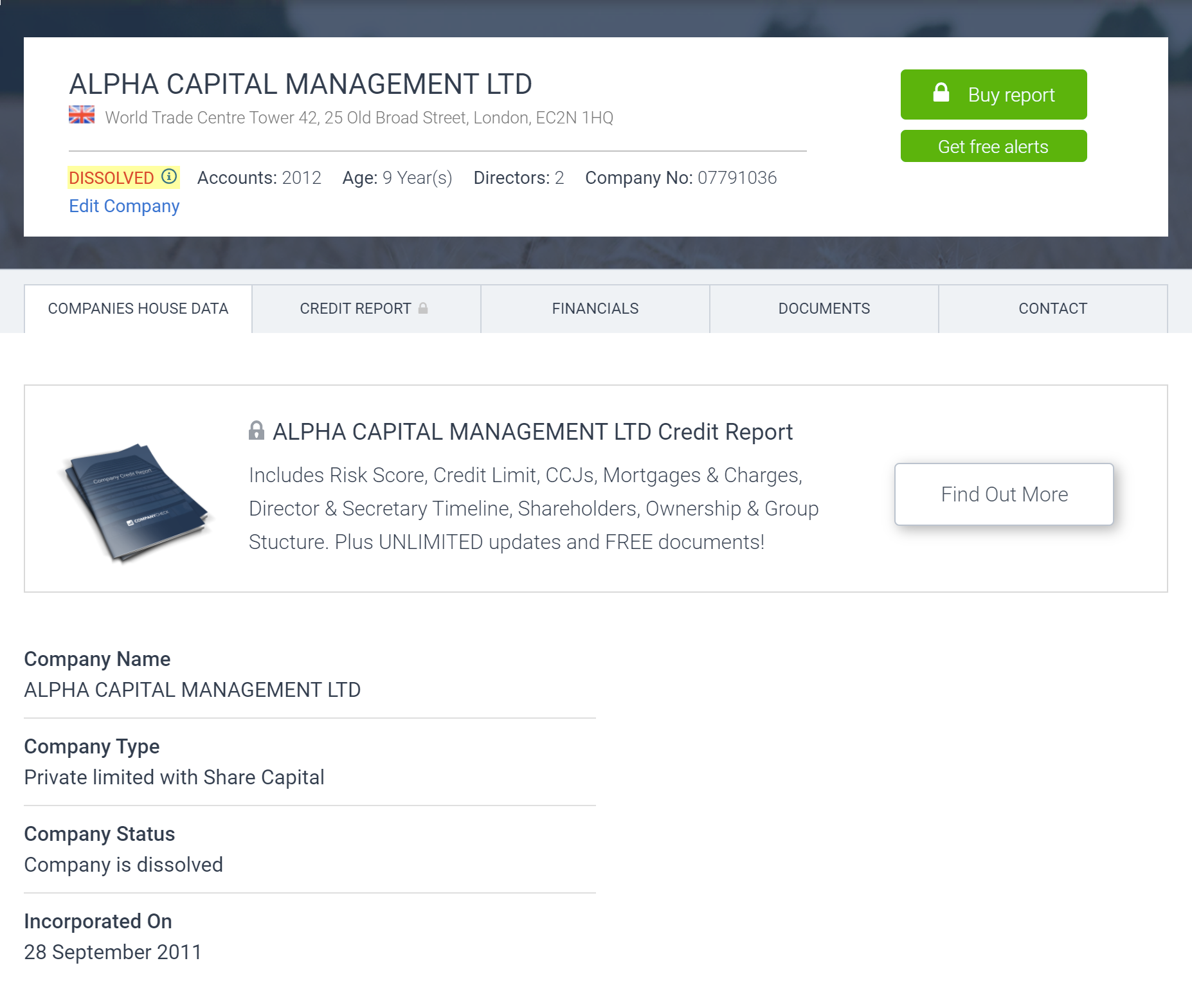This screenshot has width=1192, height=1008.
Task: Click 'Private limited with Share Capital'
Action: click(174, 777)
